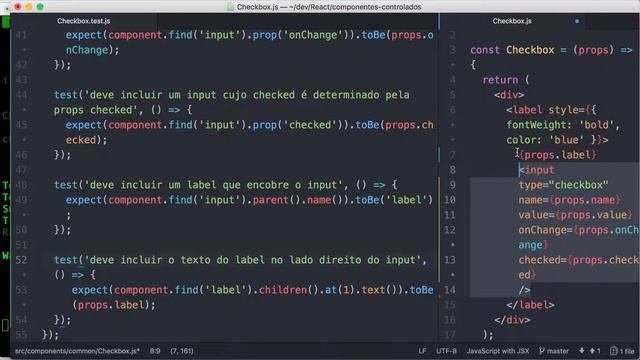
Task: Click 'const Checkbox' declaration text
Action: click(512, 50)
